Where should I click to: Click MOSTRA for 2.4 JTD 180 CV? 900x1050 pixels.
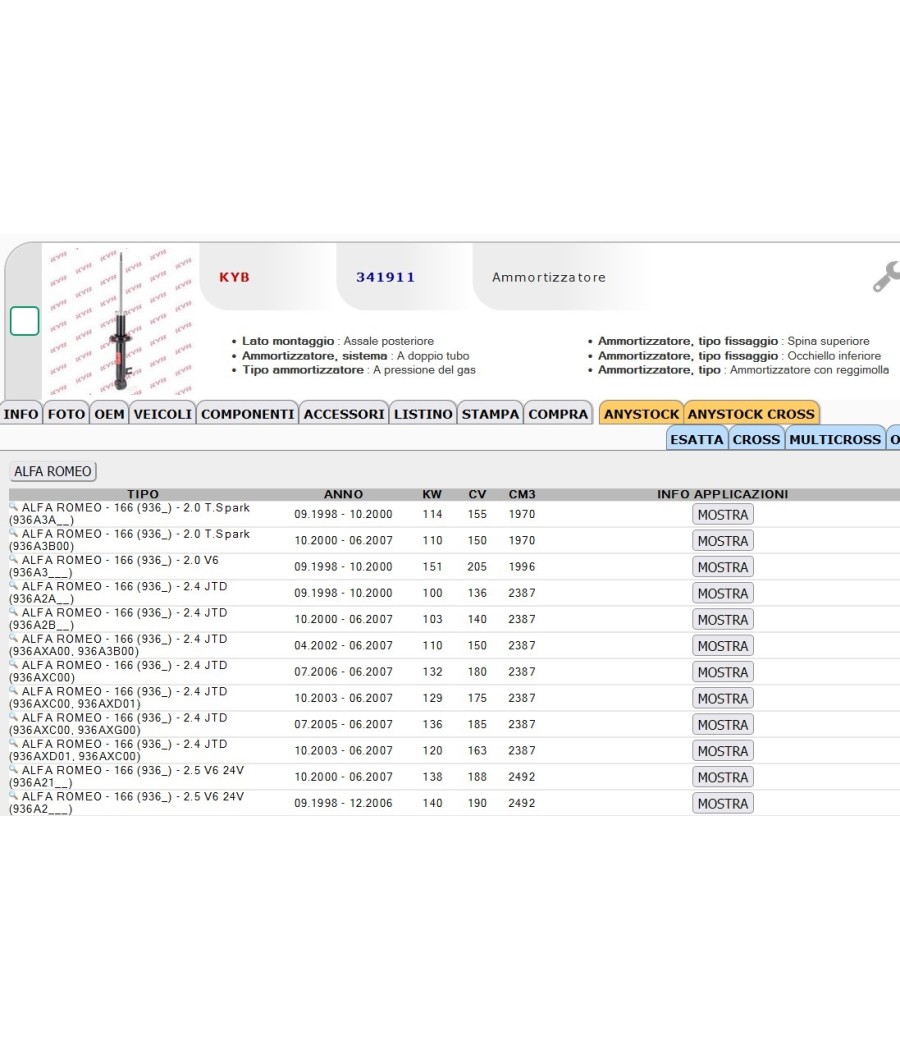(723, 672)
